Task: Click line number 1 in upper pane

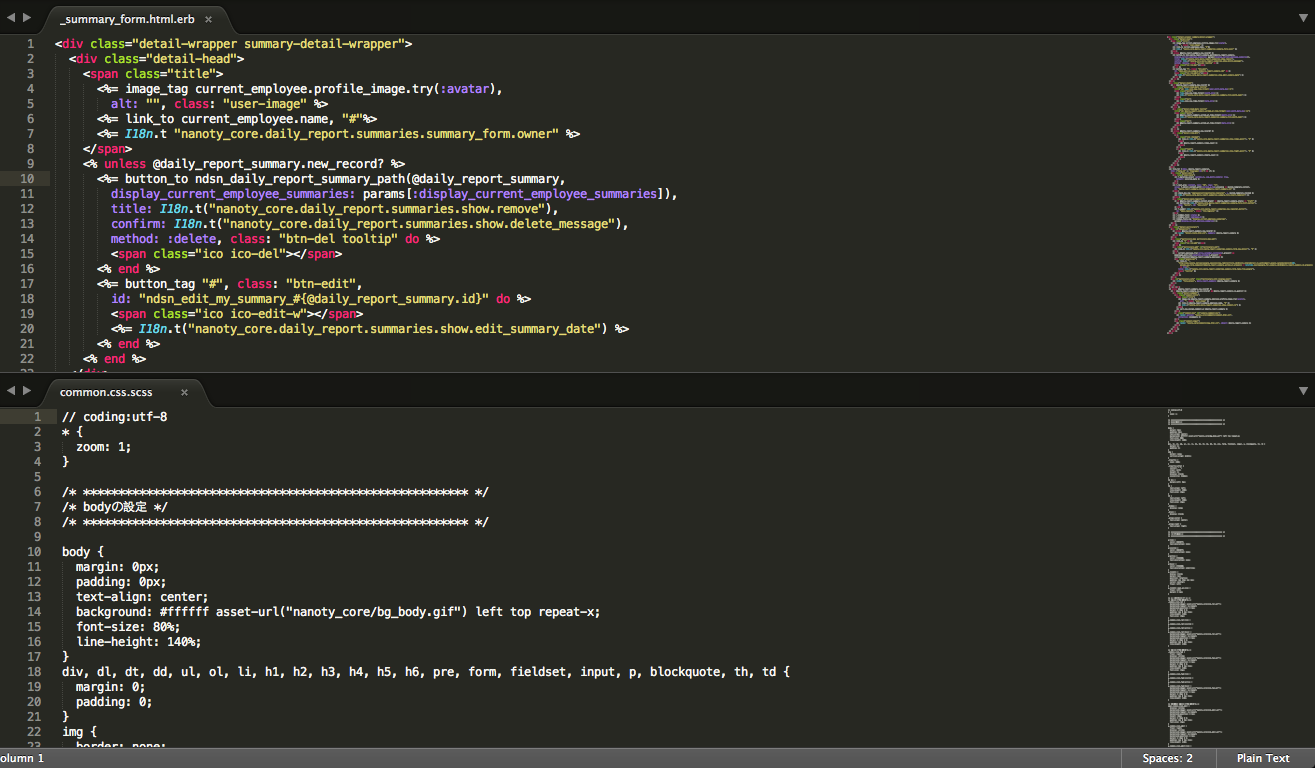Action: [31, 44]
